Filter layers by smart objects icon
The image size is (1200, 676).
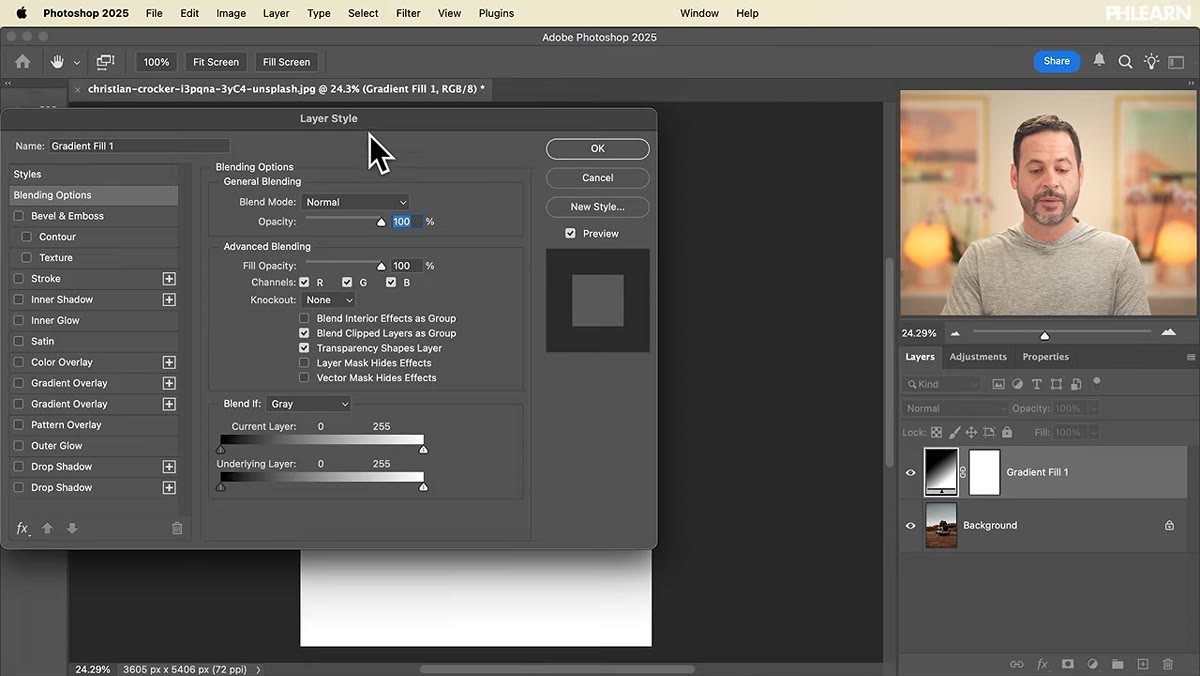tap(1075, 384)
